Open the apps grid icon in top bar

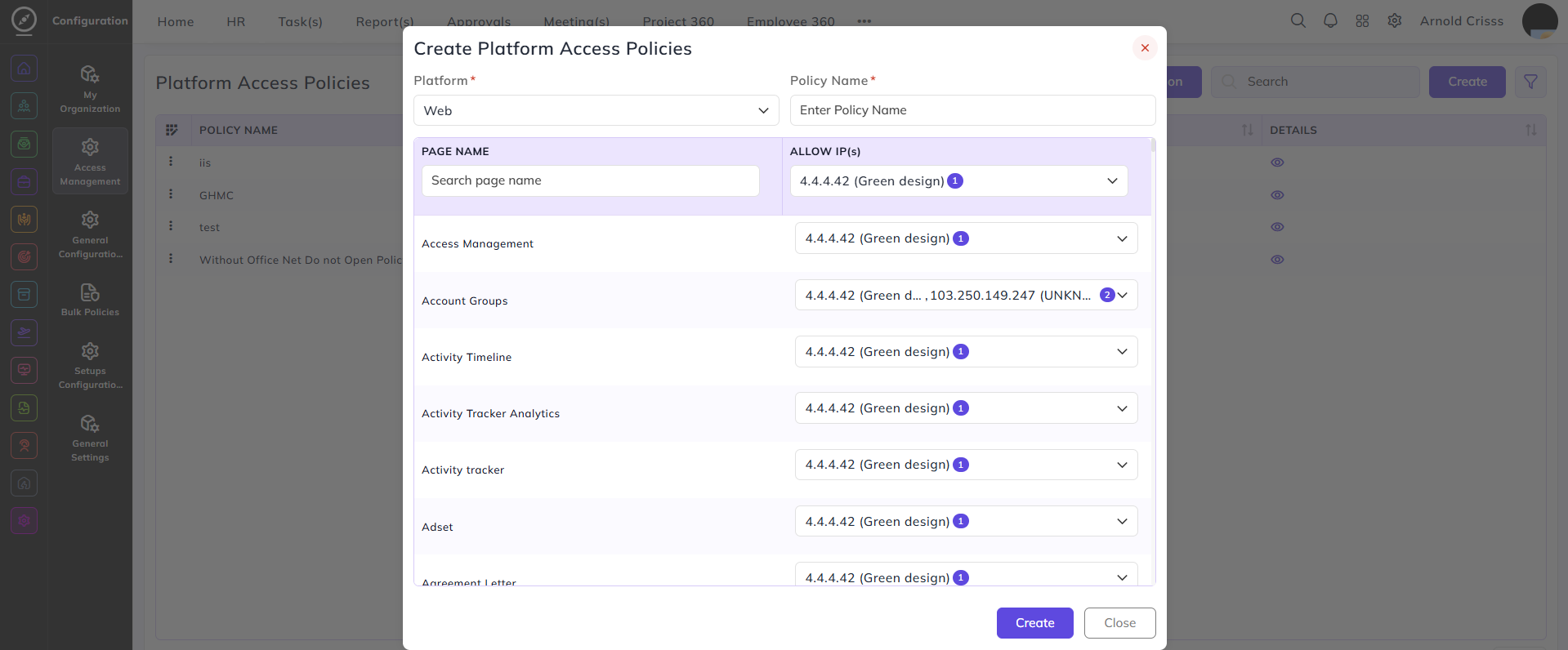[1362, 20]
